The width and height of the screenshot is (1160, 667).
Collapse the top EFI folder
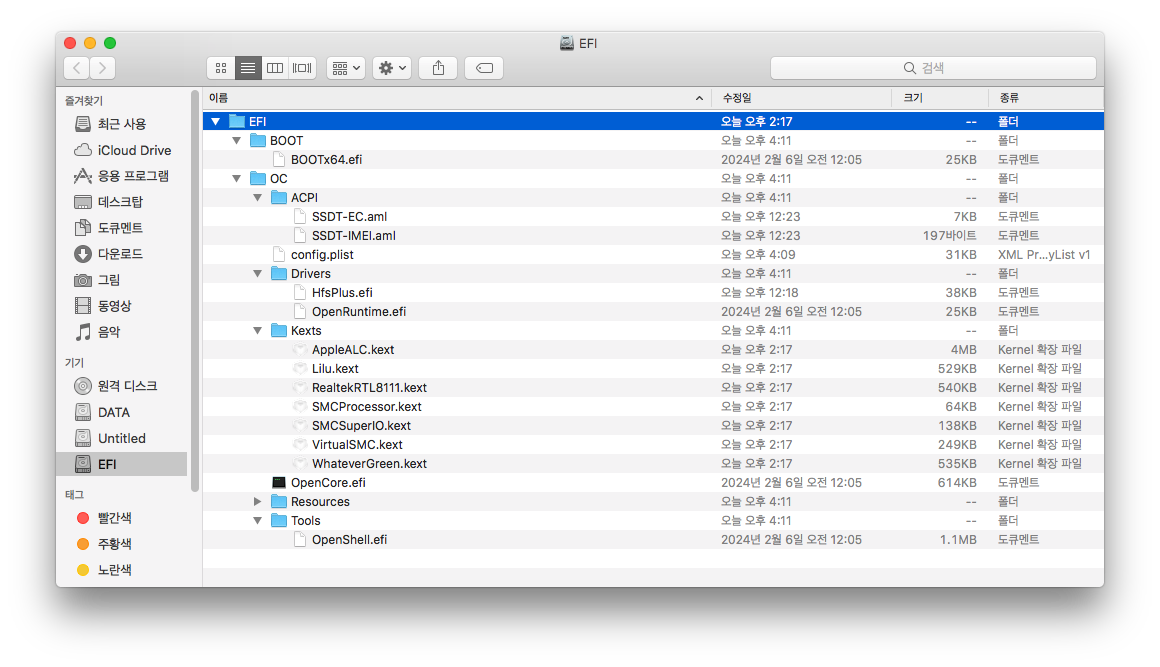215,121
